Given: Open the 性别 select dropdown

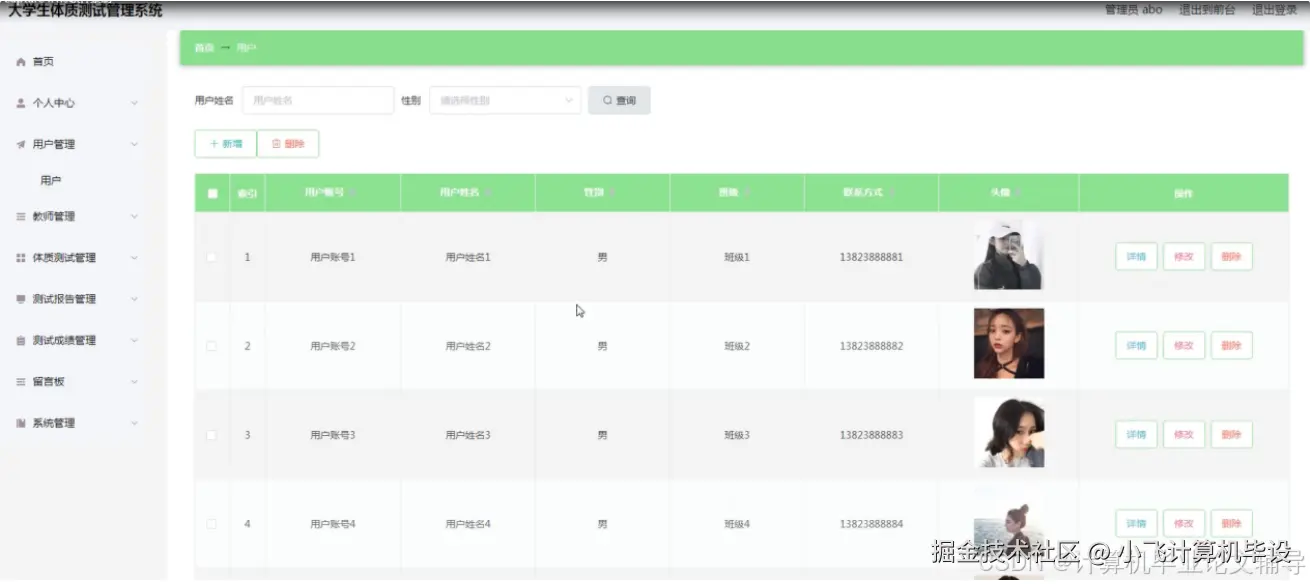Looking at the screenshot, I should pos(505,100).
